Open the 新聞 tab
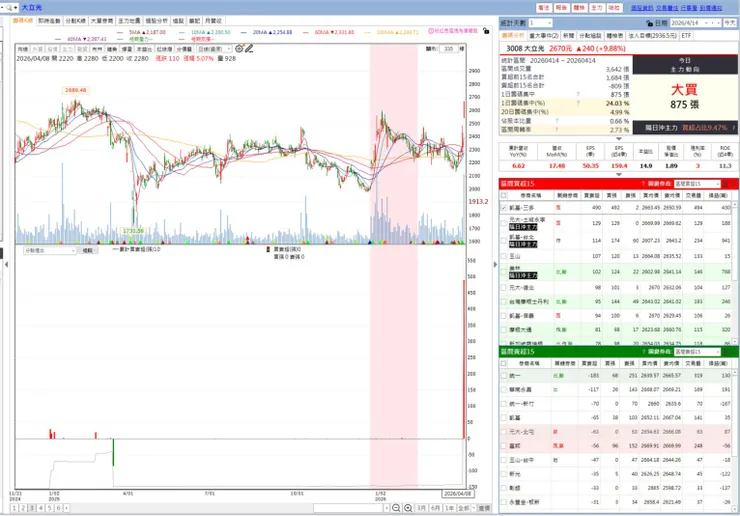 click(569, 35)
